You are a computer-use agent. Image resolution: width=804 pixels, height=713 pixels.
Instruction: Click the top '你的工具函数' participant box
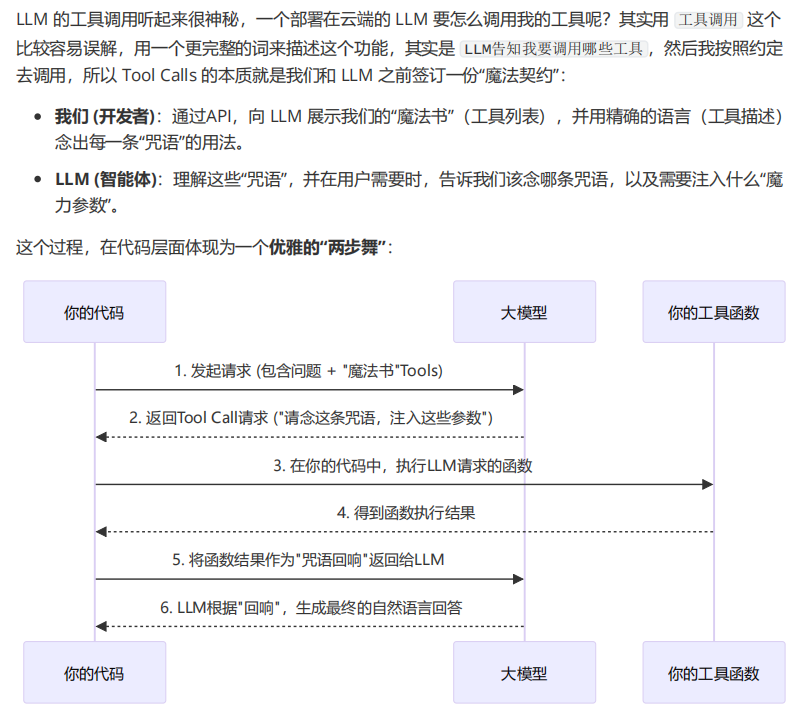[714, 312]
